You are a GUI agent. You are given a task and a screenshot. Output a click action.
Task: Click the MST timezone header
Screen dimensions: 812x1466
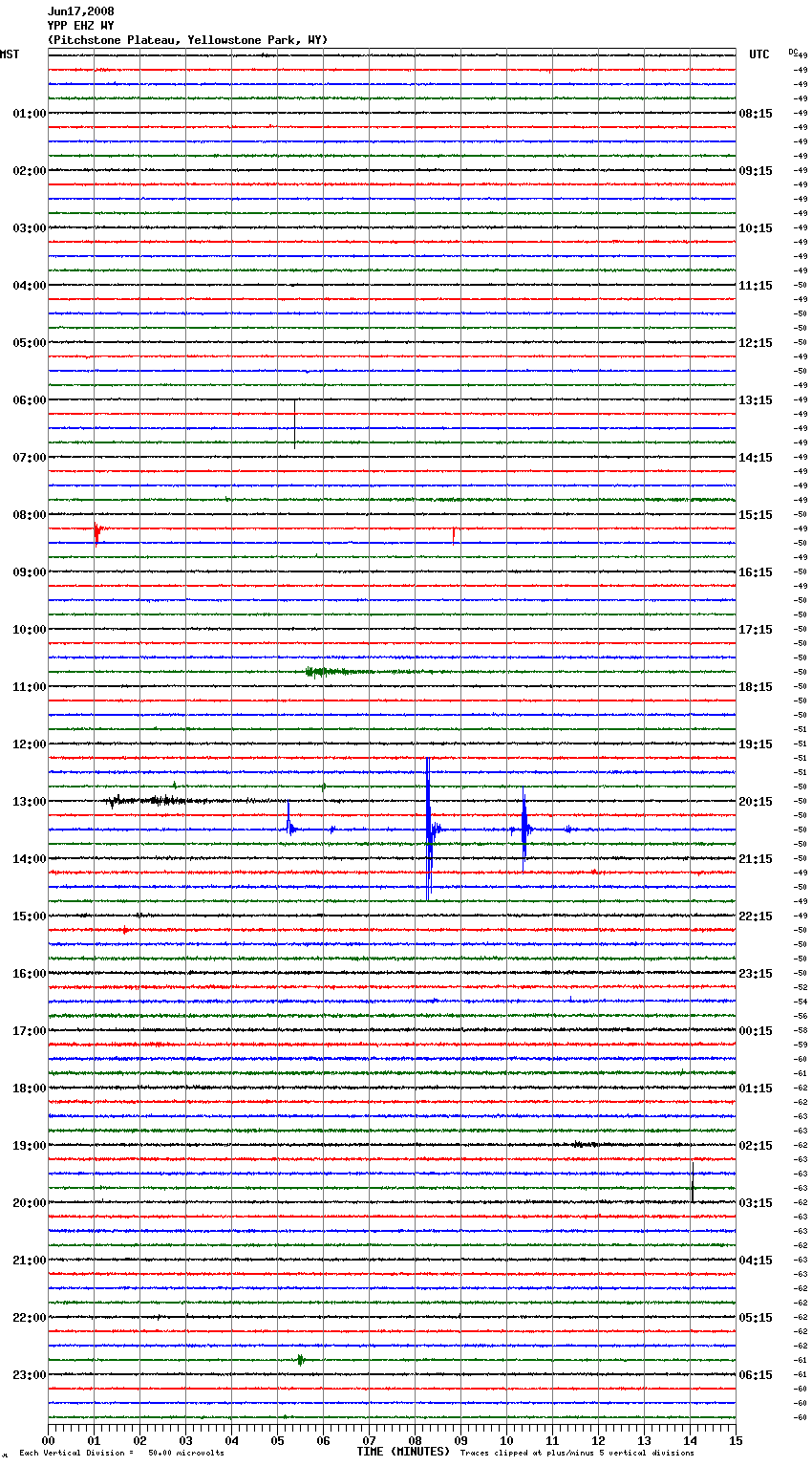point(10,54)
